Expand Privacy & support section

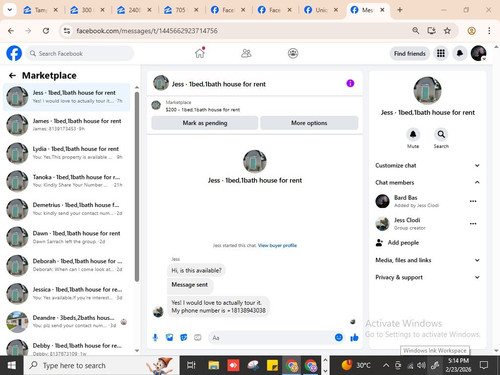pyautogui.click(x=427, y=277)
